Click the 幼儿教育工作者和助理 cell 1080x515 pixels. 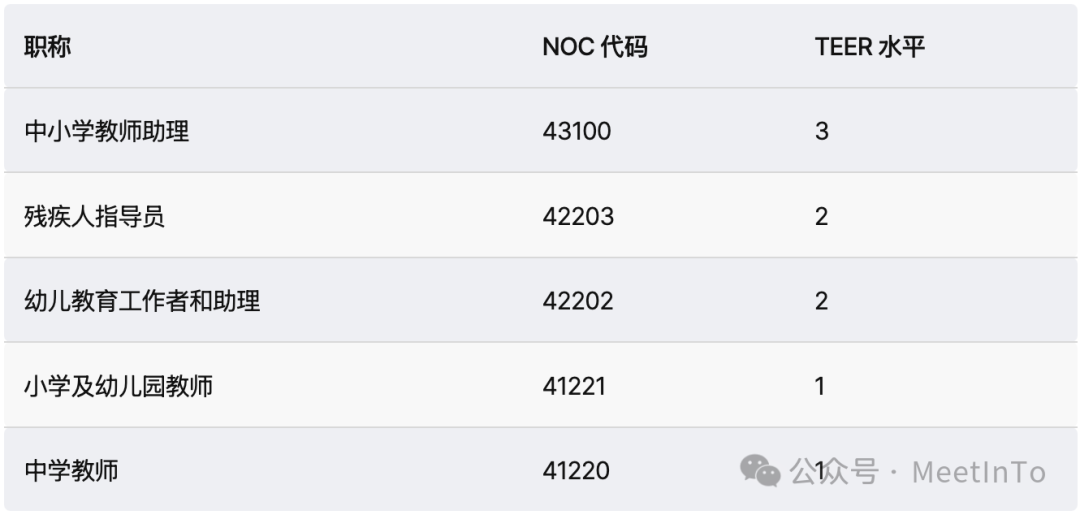143,301
